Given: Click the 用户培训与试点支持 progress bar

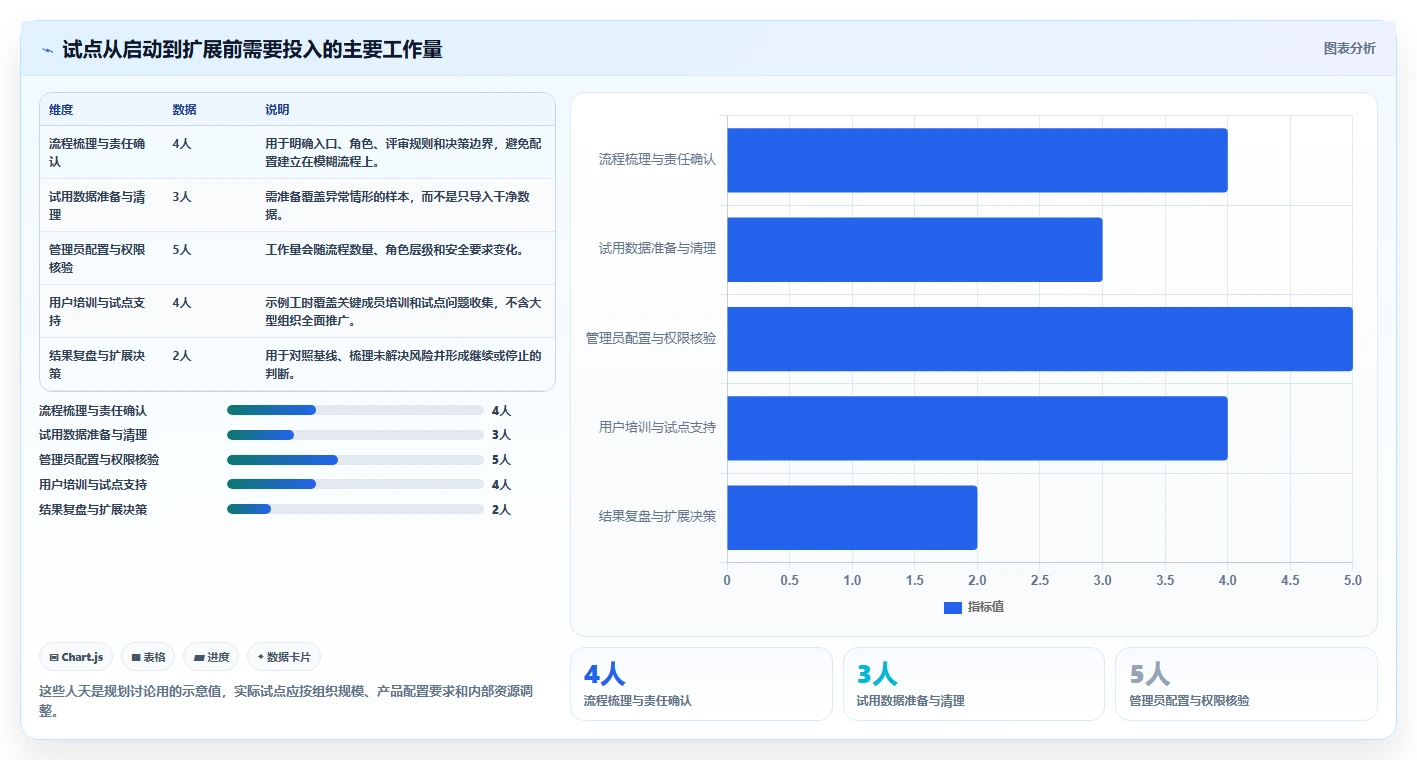Looking at the screenshot, I should coord(355,484).
